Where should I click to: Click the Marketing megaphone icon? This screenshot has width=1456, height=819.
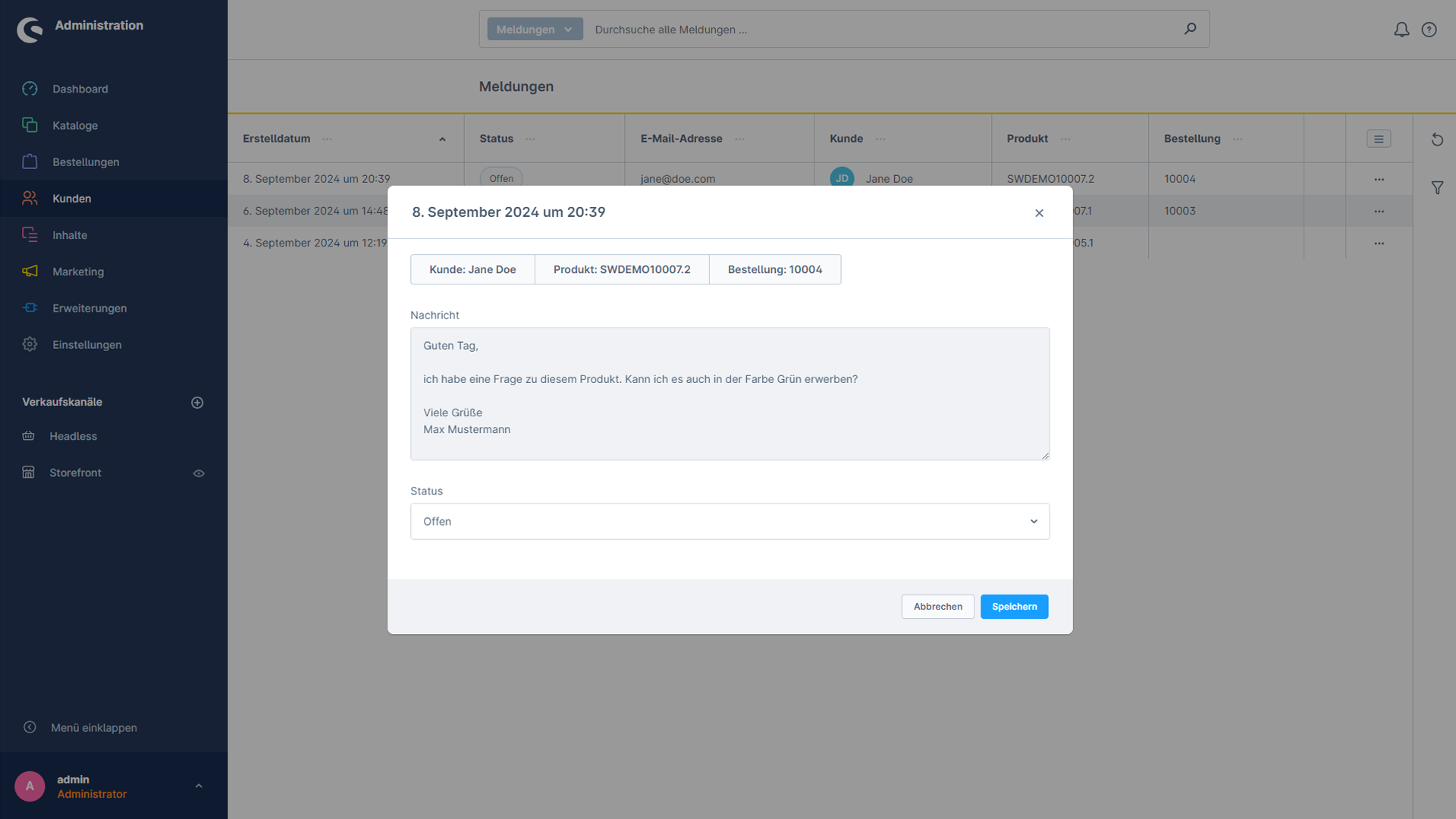point(30,271)
